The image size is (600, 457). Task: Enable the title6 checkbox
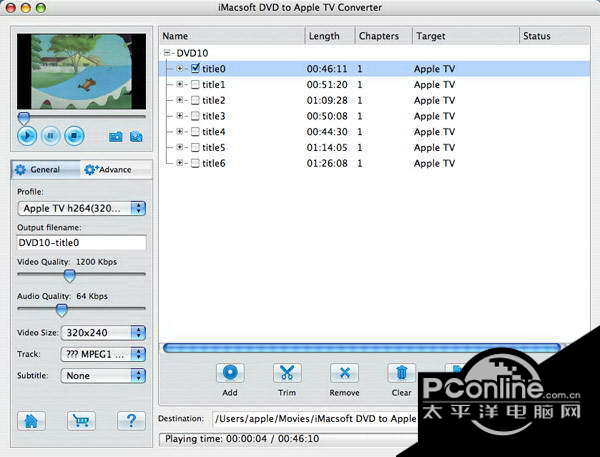coord(195,163)
